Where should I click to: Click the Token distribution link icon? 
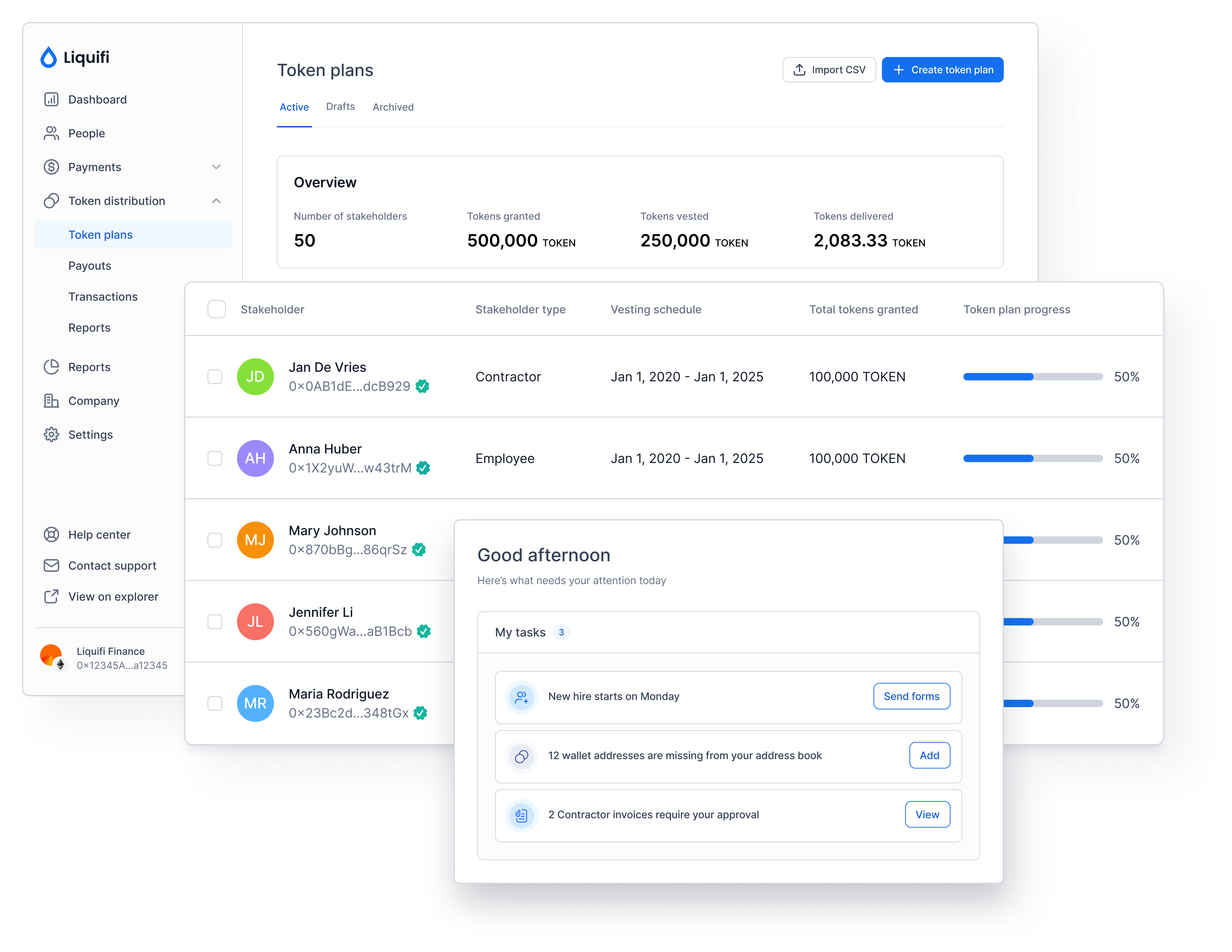pos(51,201)
